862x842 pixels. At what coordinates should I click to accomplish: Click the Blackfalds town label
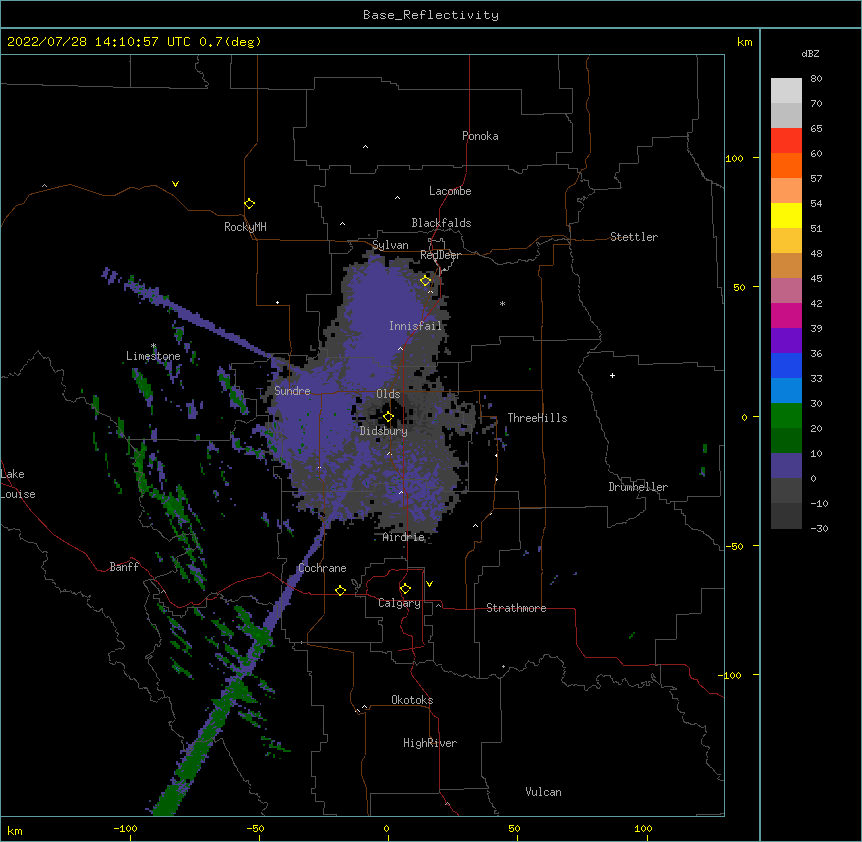pyautogui.click(x=441, y=223)
